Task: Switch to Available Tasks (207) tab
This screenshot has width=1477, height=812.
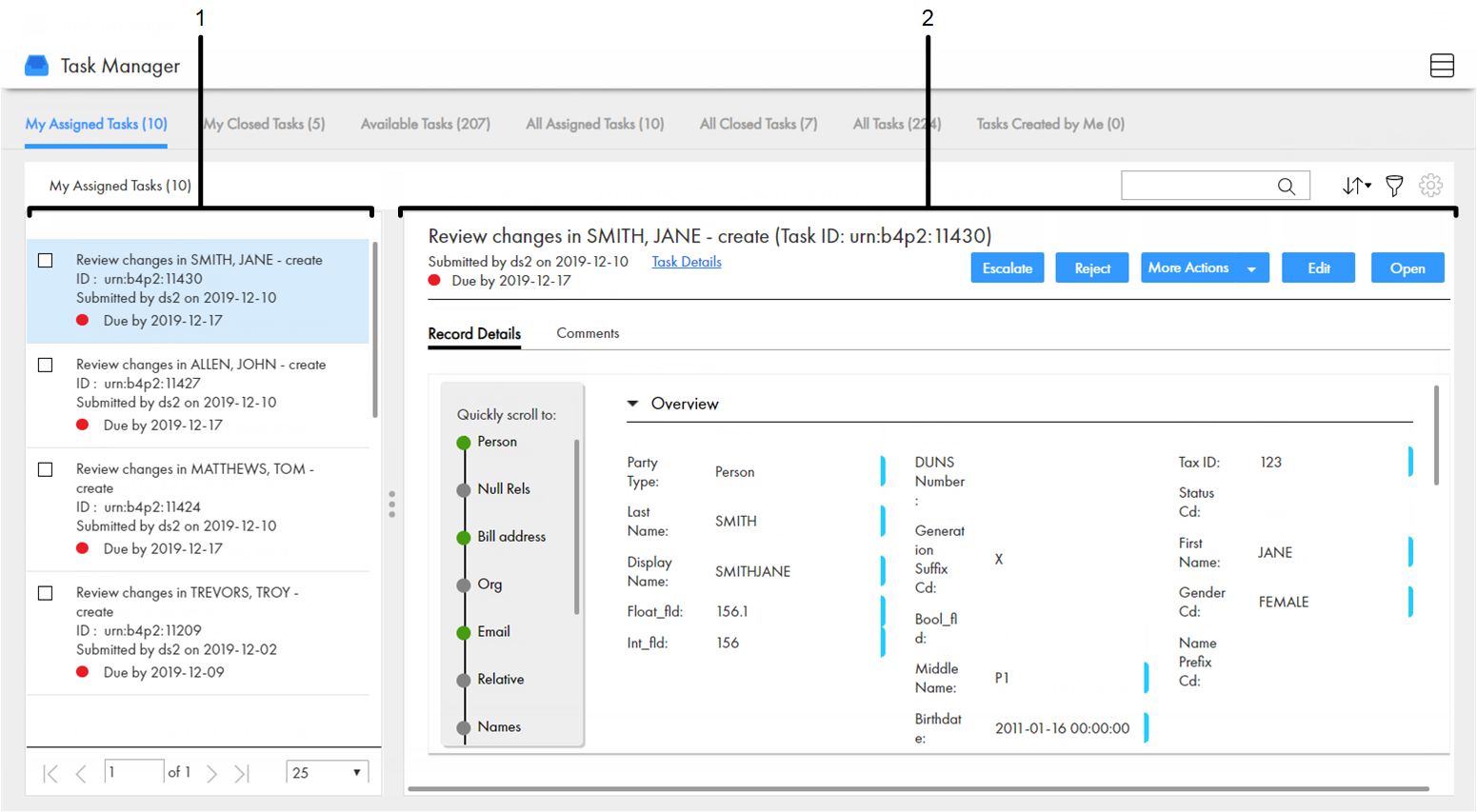Action: click(425, 124)
